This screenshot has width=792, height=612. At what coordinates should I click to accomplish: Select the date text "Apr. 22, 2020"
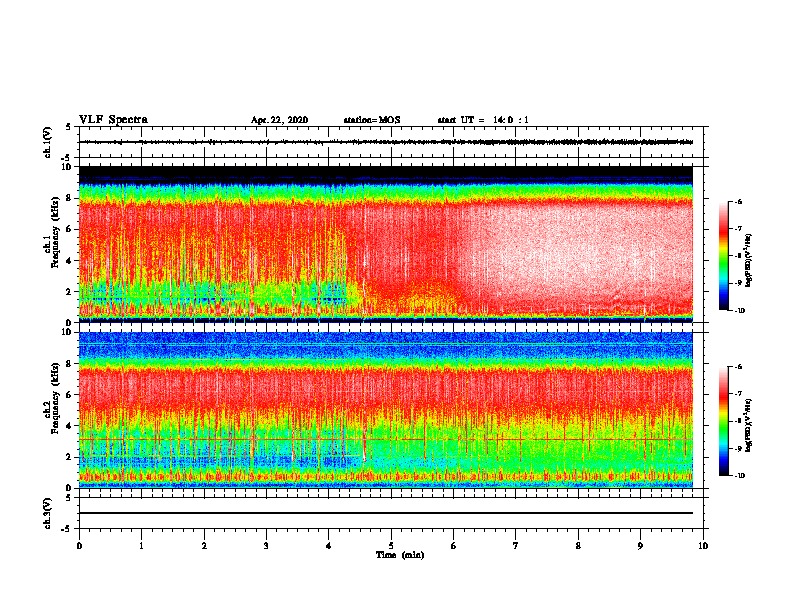click(x=279, y=120)
